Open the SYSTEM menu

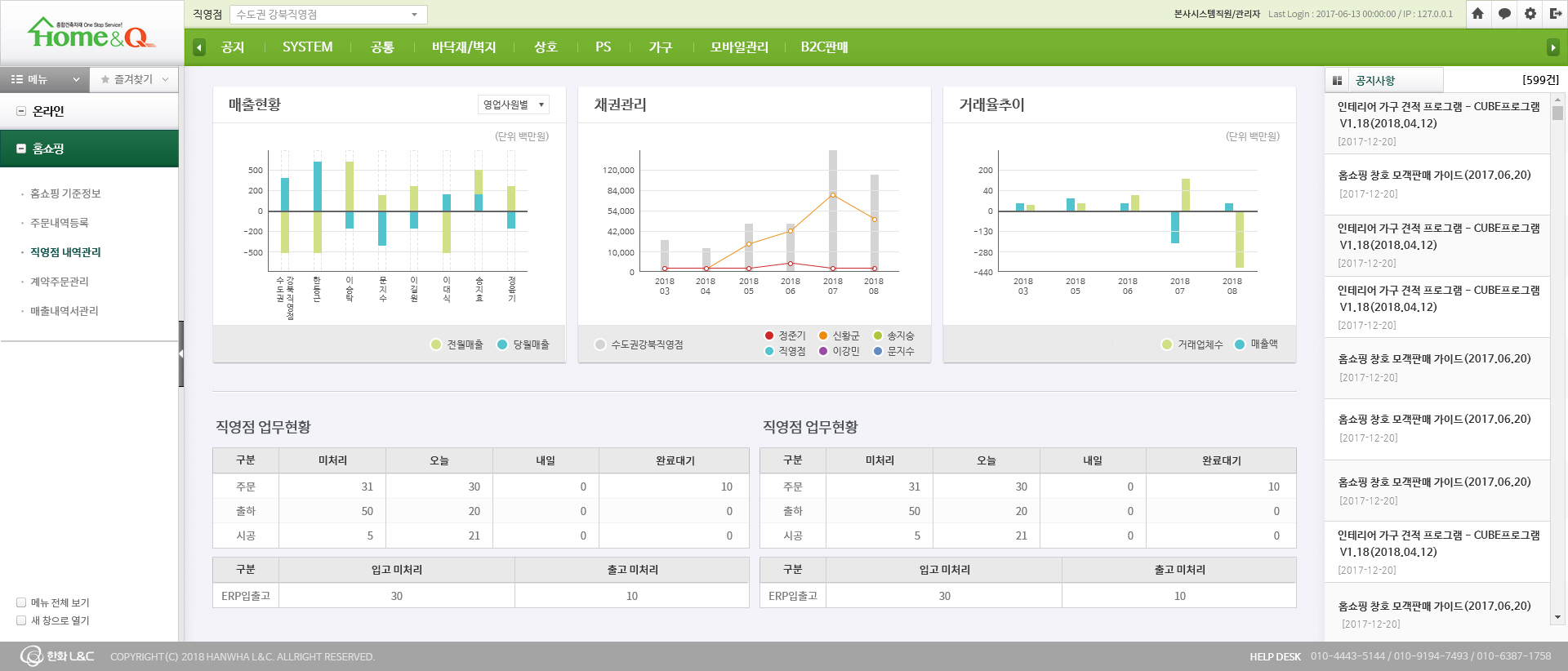[x=307, y=47]
